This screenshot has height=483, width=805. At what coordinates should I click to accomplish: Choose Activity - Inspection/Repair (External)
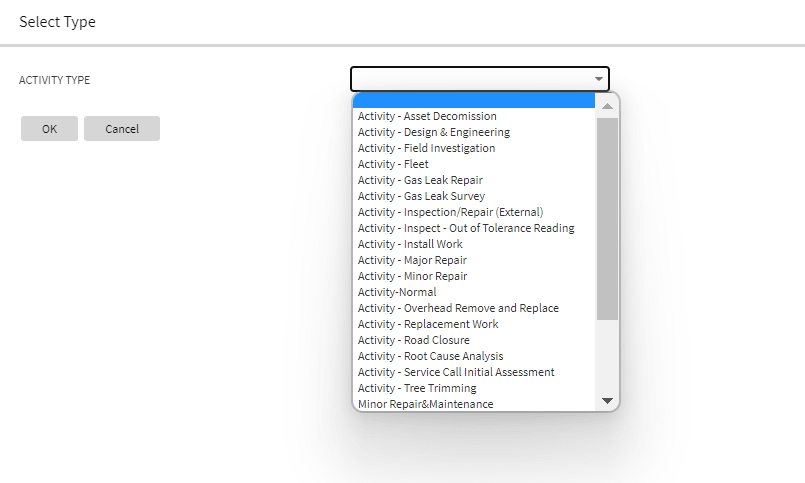pos(474,212)
